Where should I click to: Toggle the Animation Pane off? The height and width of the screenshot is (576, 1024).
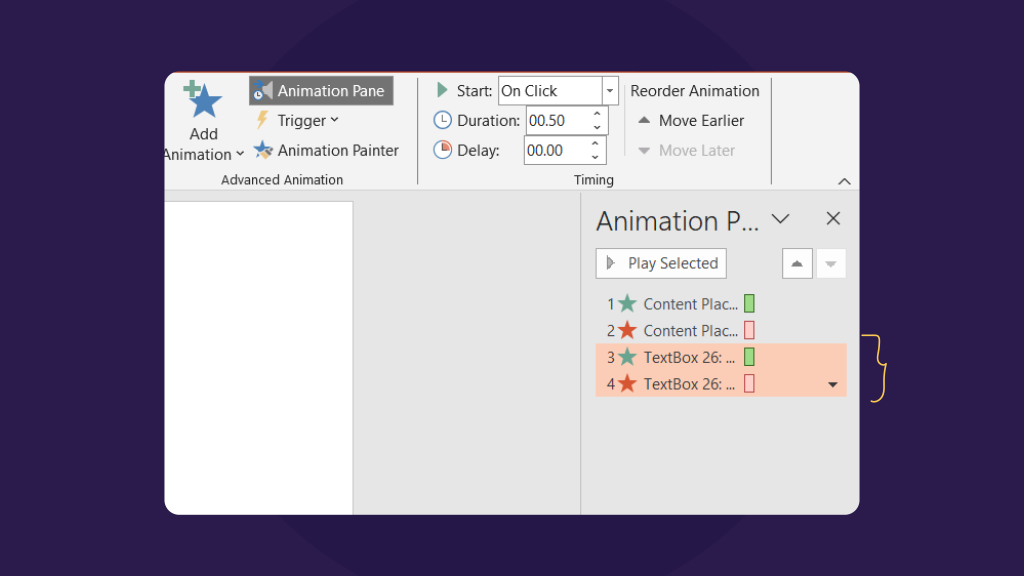(320, 90)
